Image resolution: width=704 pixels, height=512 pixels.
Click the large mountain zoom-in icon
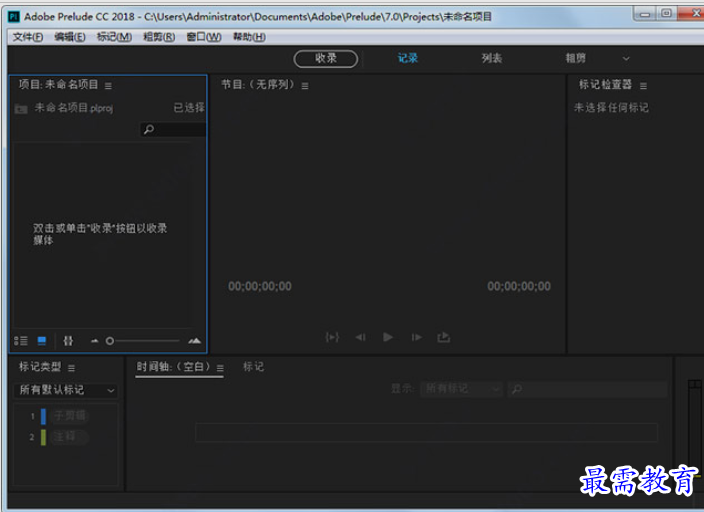(194, 341)
